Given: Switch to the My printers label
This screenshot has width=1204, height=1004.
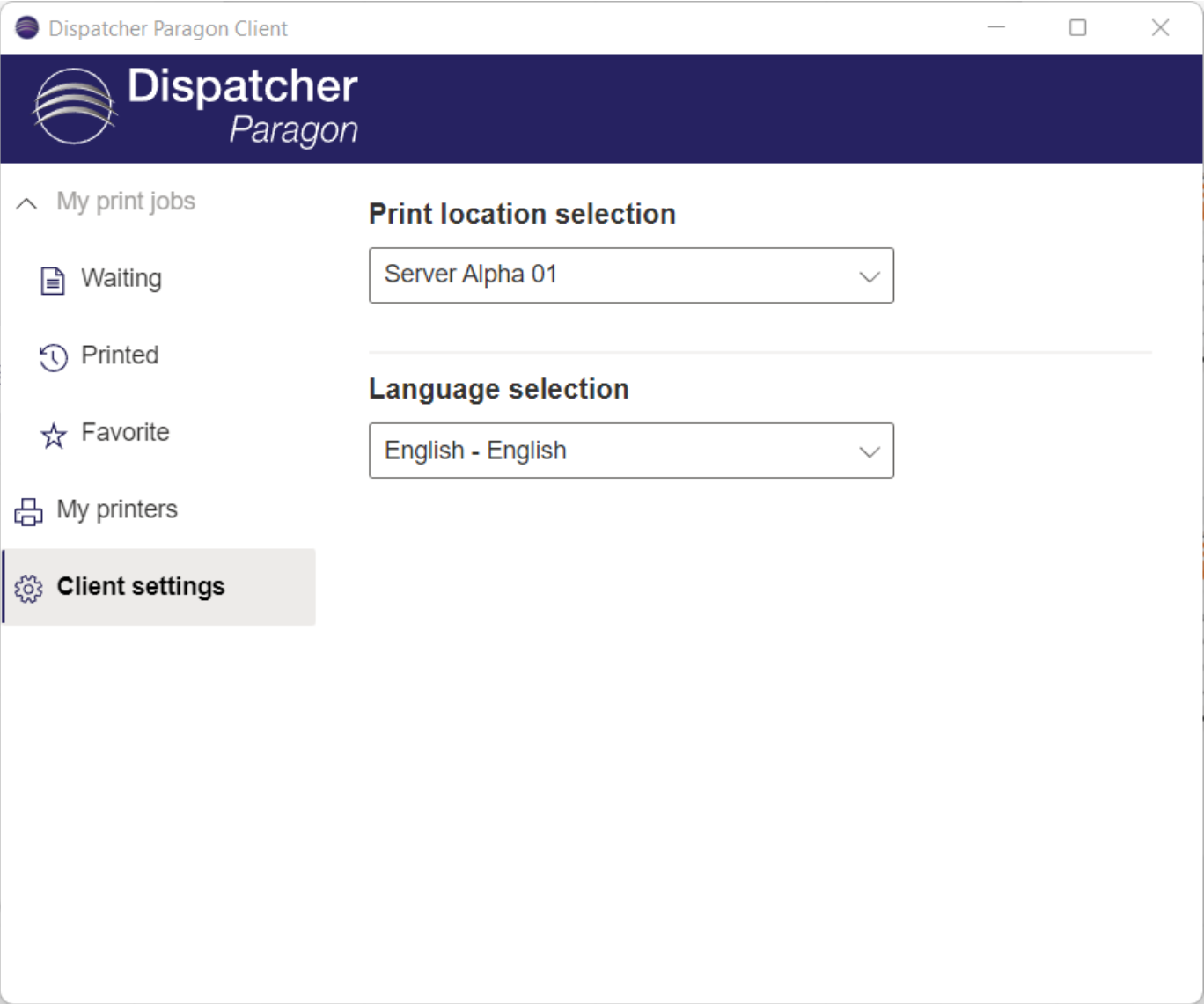Looking at the screenshot, I should 117,509.
